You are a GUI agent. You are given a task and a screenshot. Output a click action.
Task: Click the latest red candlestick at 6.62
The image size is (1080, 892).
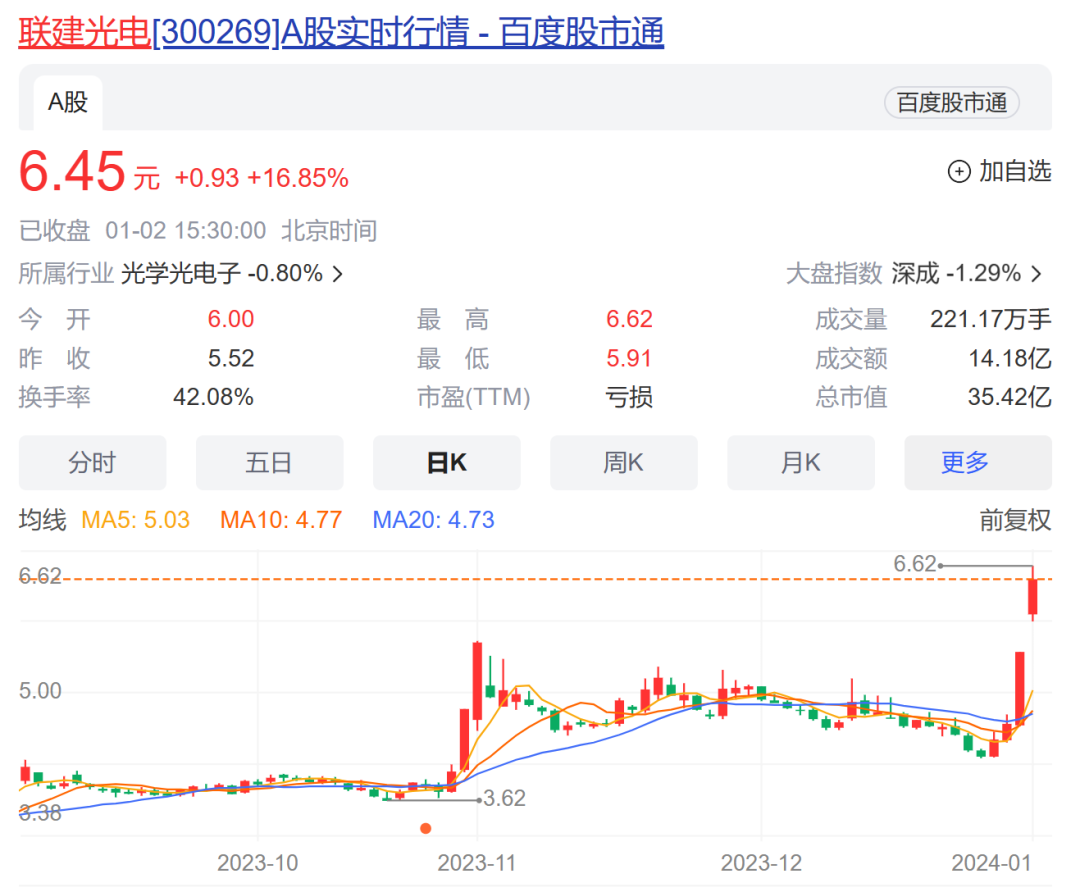(x=1032, y=596)
